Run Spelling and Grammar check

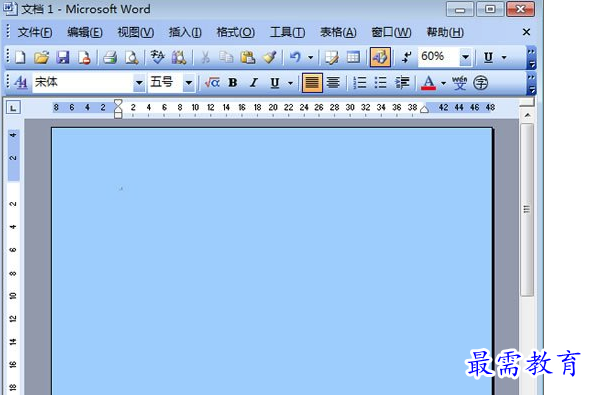point(157,57)
